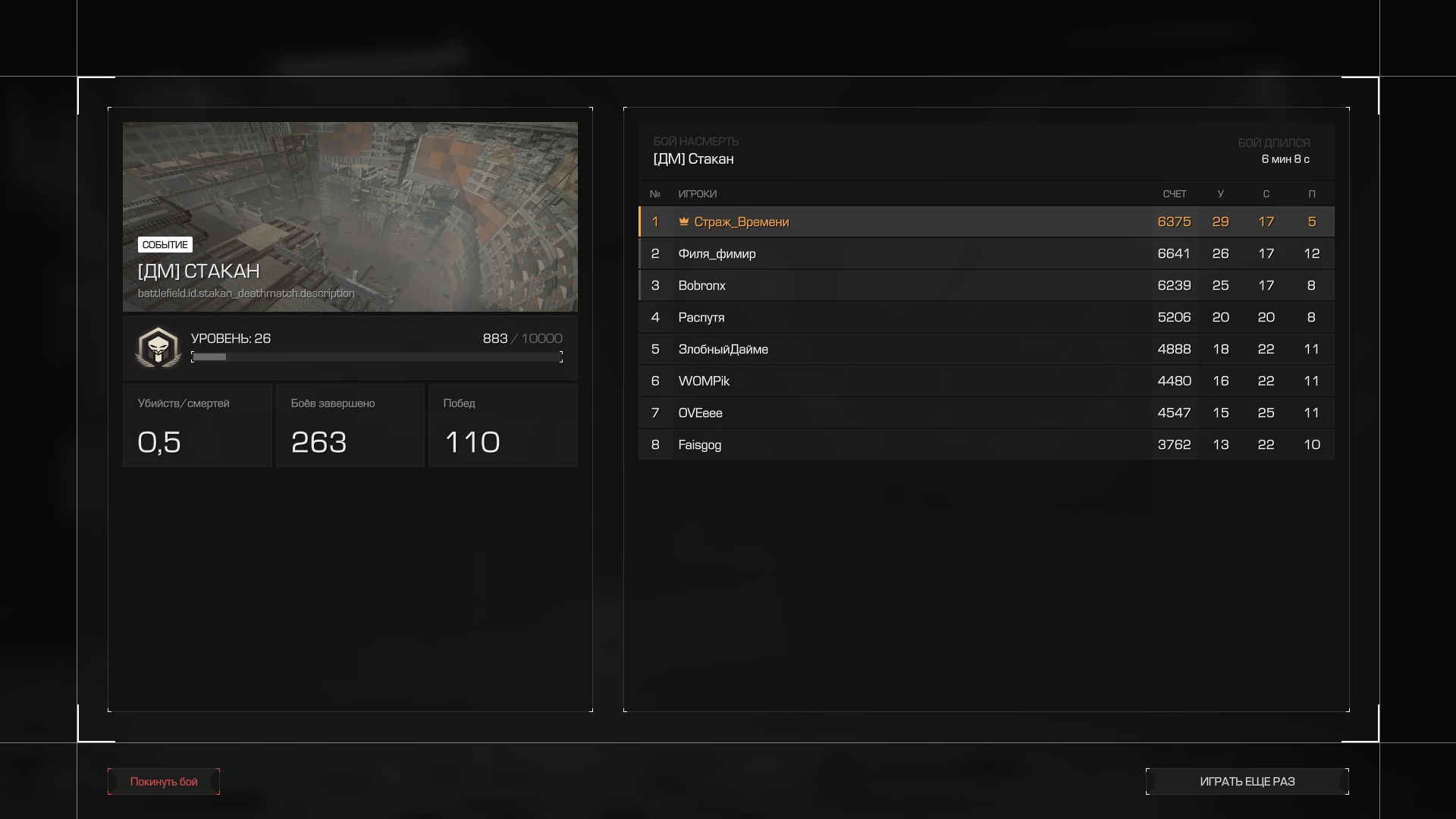Click the БОЙ ДЛИЛСЯ label
Viewport: 1456px width, 819px height.
coord(1274,143)
